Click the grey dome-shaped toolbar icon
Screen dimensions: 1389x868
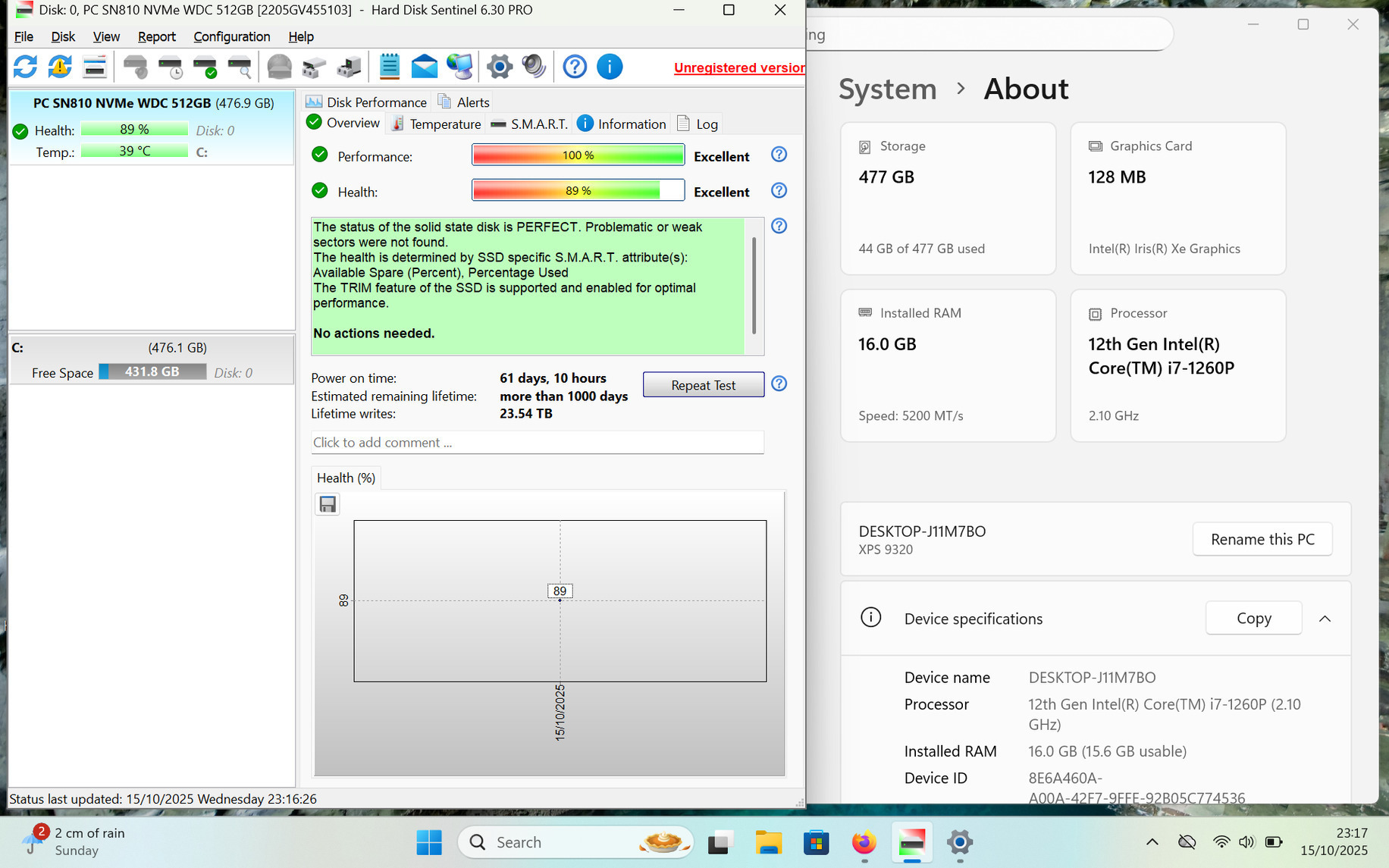[x=279, y=67]
